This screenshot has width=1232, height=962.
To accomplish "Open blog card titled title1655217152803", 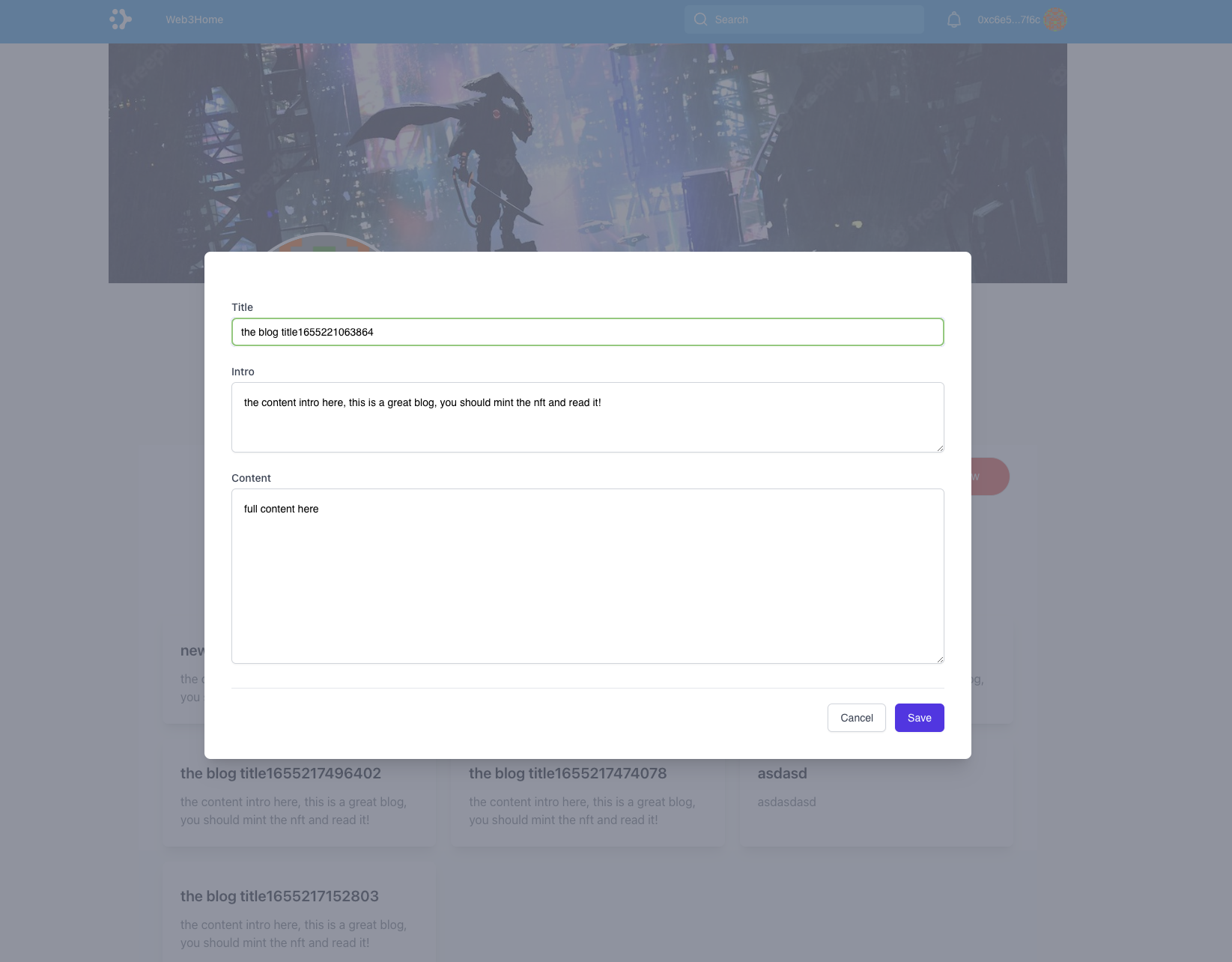I will tap(299, 919).
